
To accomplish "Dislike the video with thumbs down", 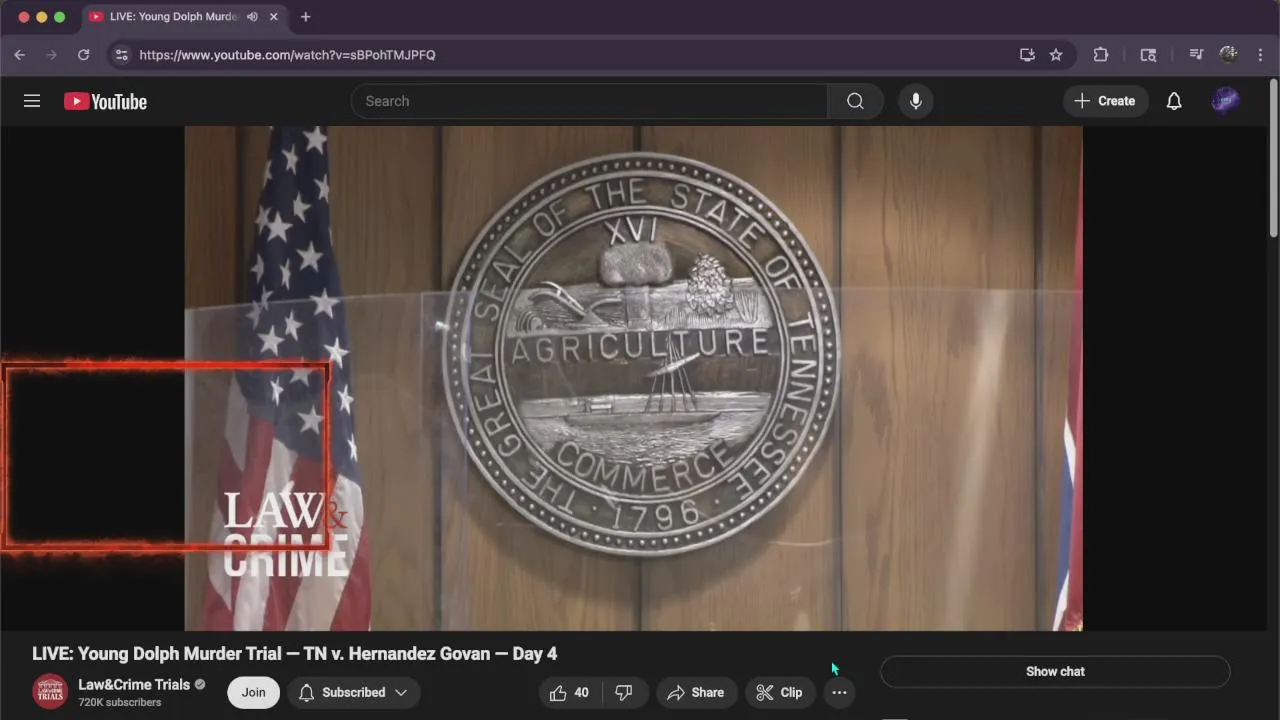I will 624,692.
